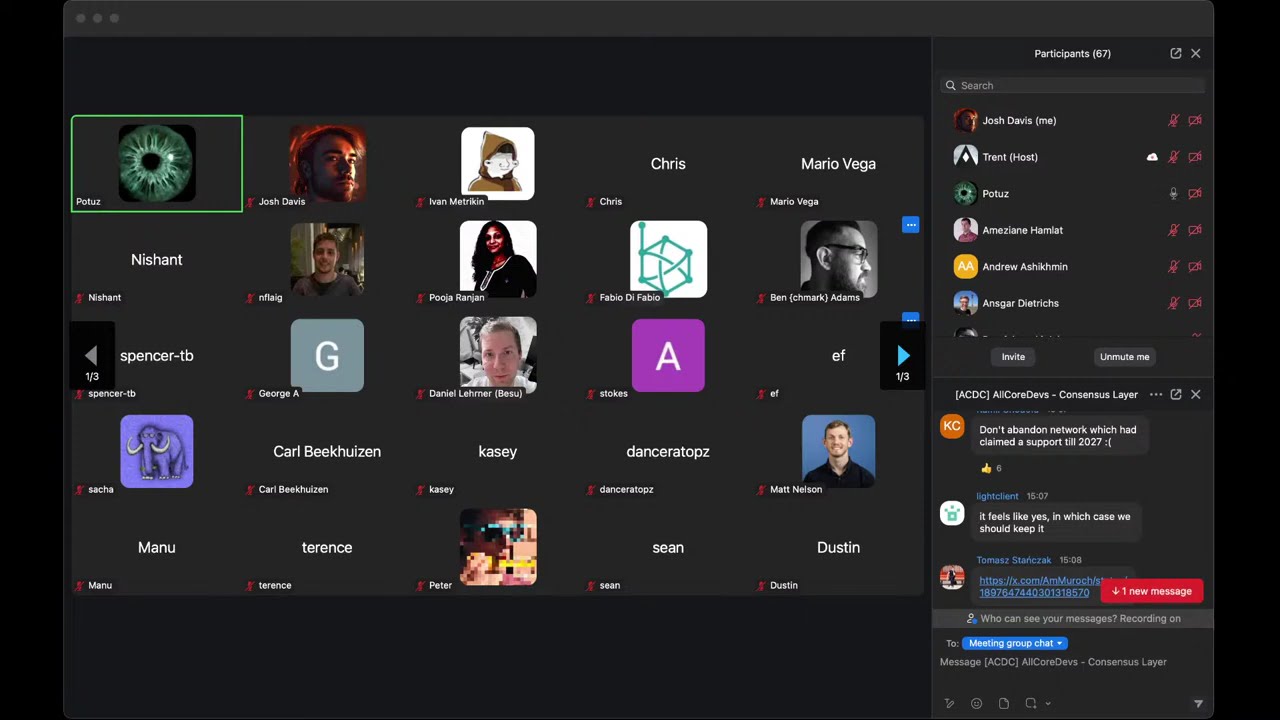Click the cloud recording icon beside Trent (Host)

(x=1152, y=157)
